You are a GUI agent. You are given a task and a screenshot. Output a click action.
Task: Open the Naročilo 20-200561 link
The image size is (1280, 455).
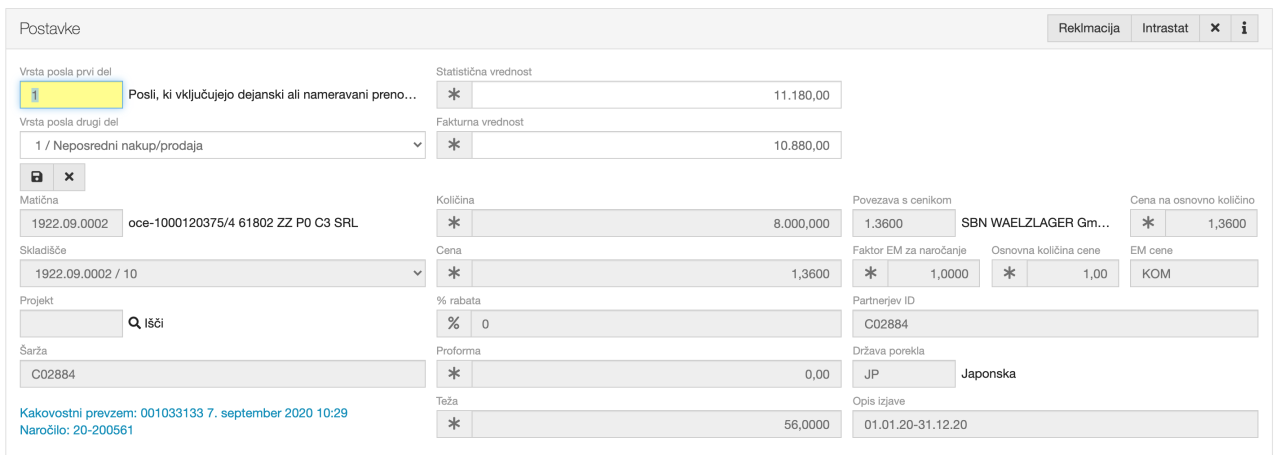[76, 430]
